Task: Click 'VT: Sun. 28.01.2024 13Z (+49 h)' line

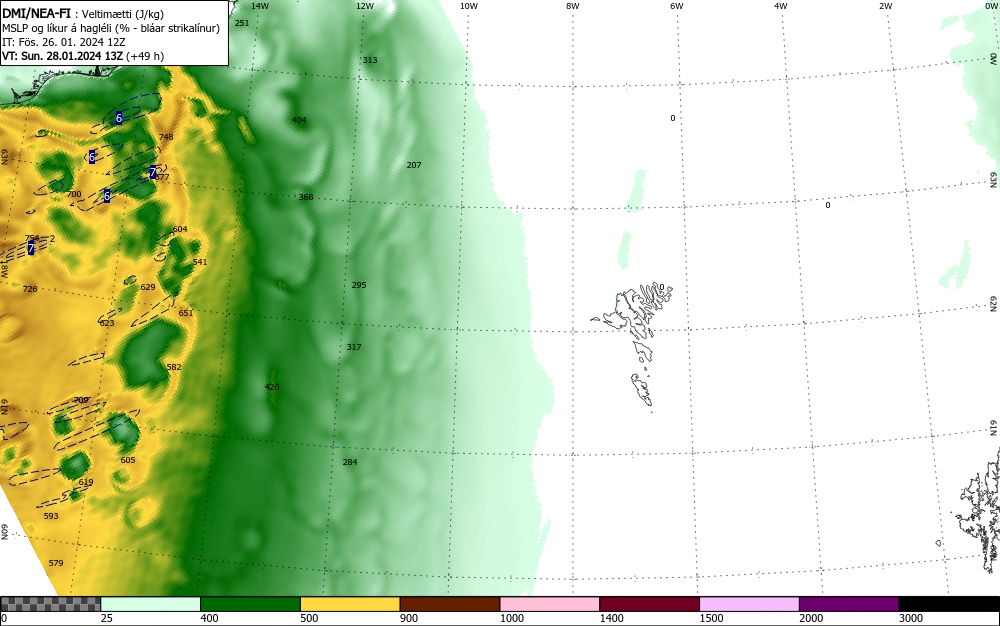Action: tap(83, 56)
